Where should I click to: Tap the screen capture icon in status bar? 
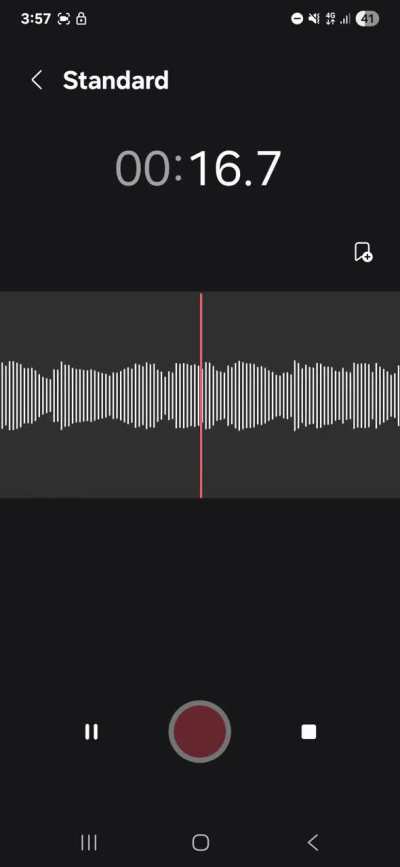[x=64, y=19]
